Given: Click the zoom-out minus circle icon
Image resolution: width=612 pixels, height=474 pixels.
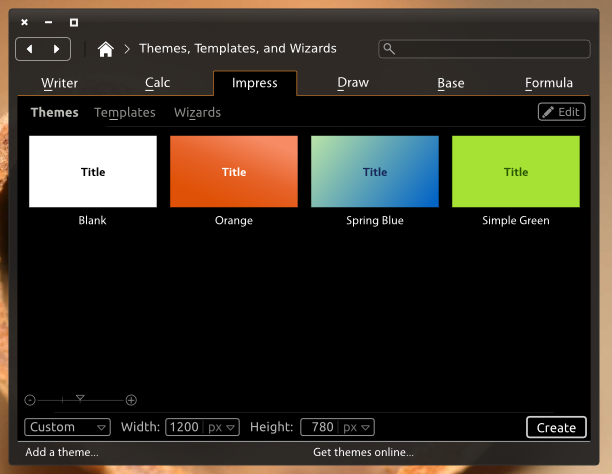Looking at the screenshot, I should coord(30,400).
